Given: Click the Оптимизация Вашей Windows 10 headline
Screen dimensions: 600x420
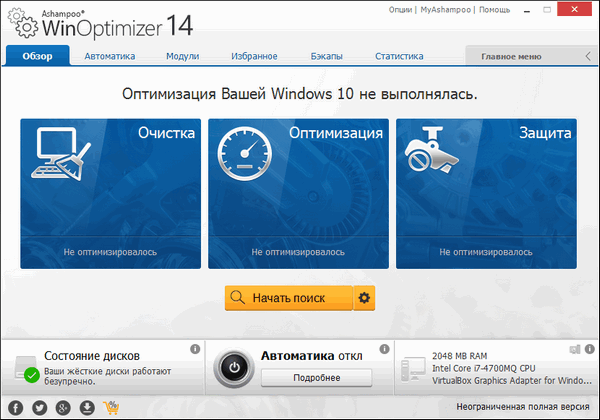Looking at the screenshot, I should 300,94.
